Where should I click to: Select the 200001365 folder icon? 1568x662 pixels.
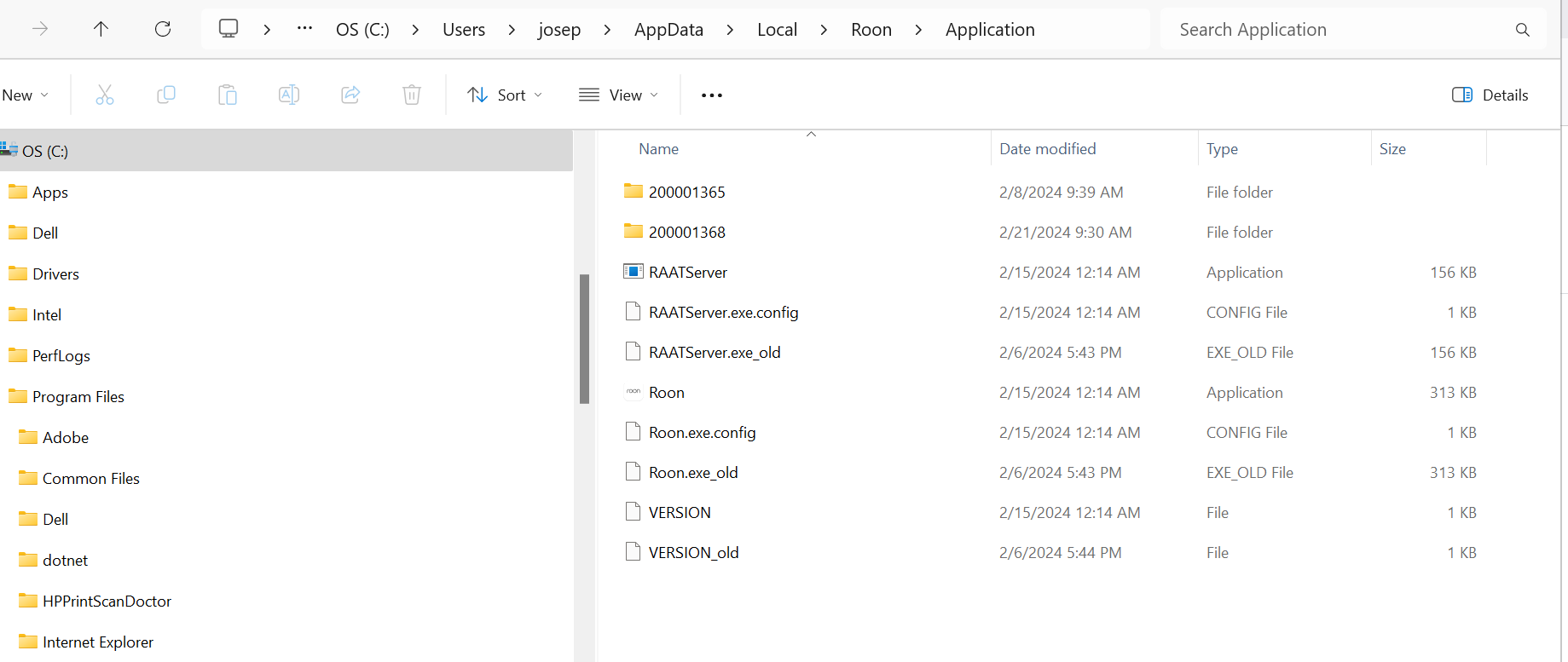633,191
